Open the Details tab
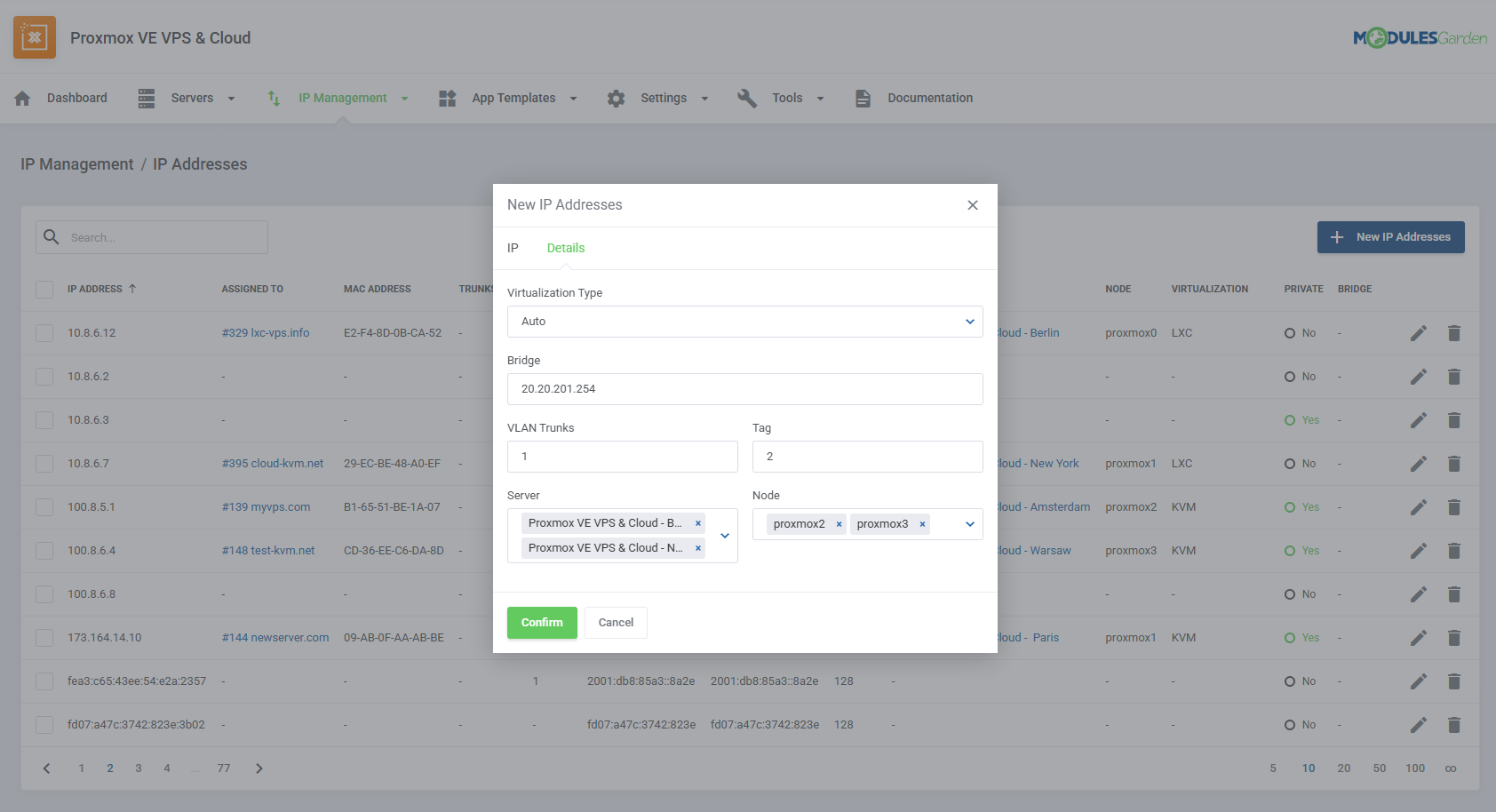Image resolution: width=1496 pixels, height=812 pixels. coord(565,248)
